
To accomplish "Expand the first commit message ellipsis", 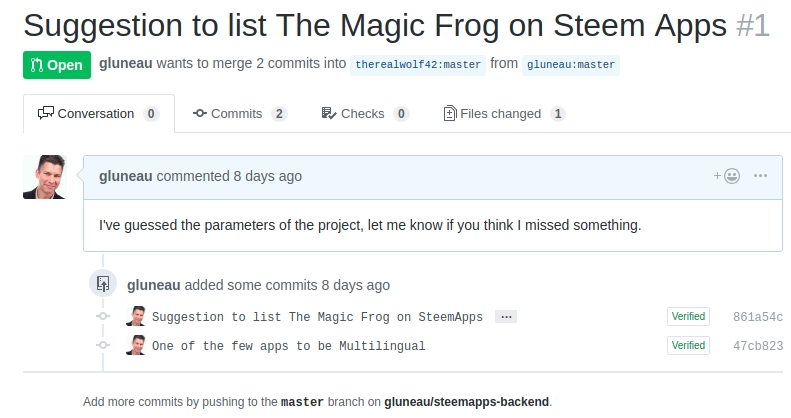I will 506,317.
